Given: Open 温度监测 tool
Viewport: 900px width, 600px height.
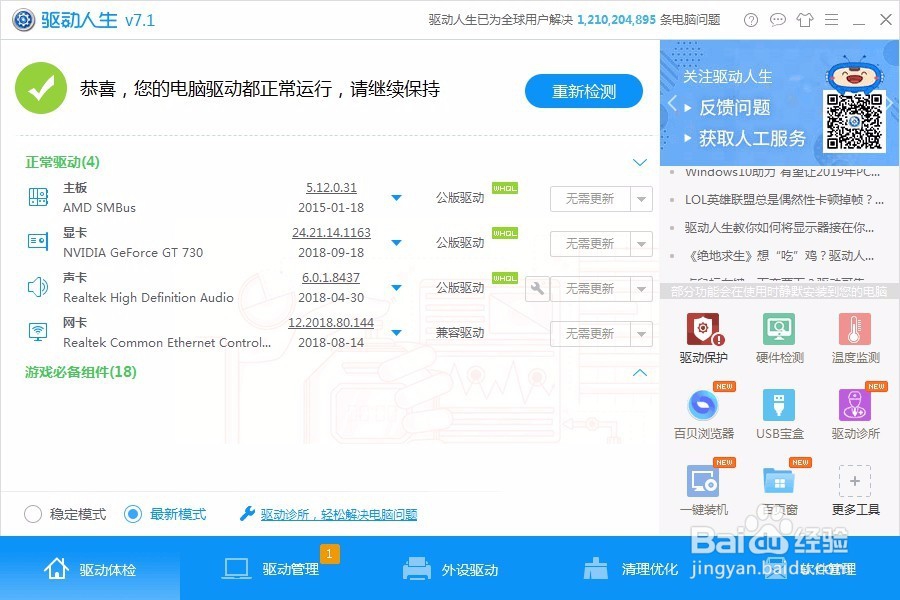Looking at the screenshot, I should pos(855,338).
